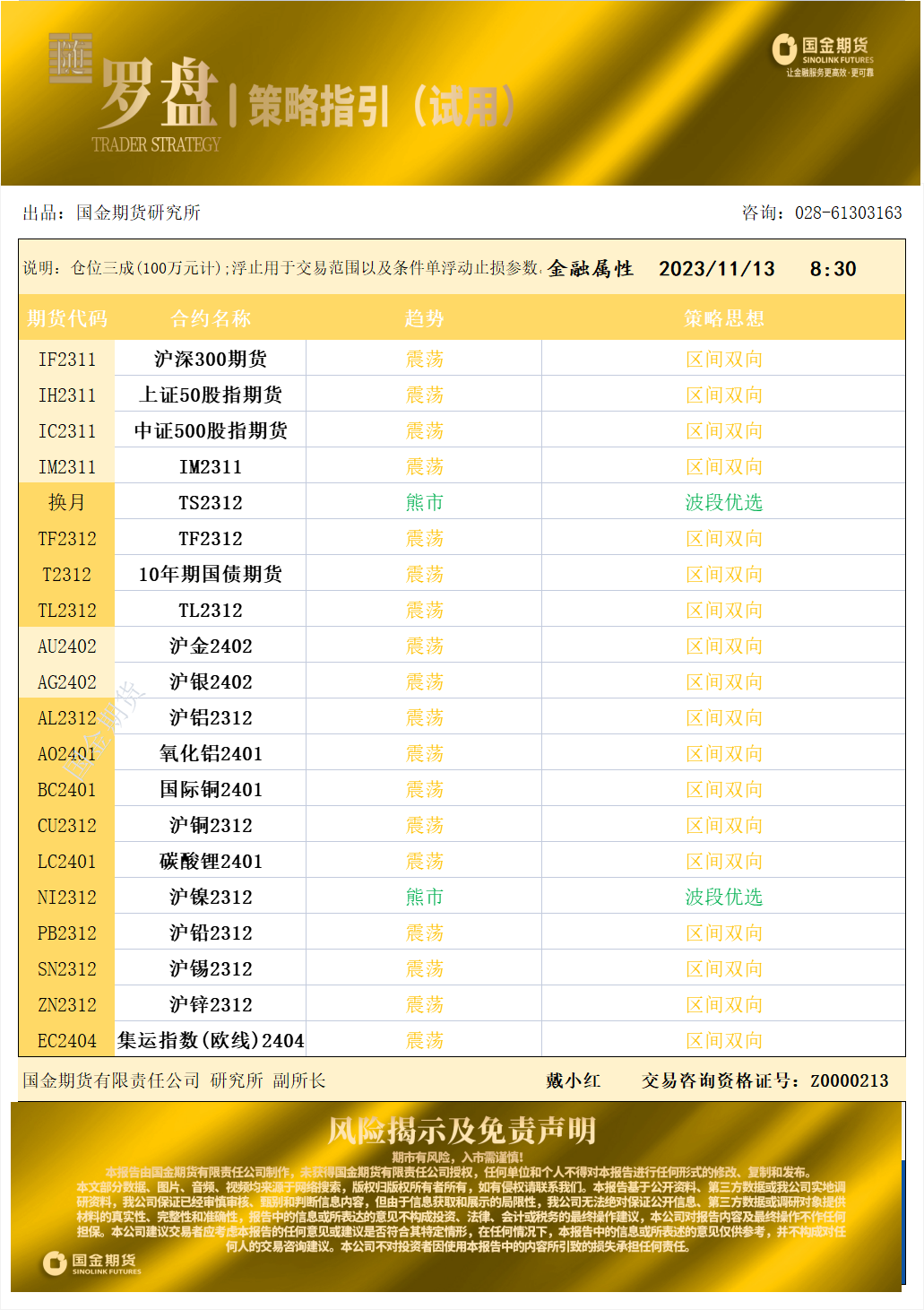Click 区间双向 strategy in the 沪金2402 row
This screenshot has height=1310, width=924.
(724, 646)
